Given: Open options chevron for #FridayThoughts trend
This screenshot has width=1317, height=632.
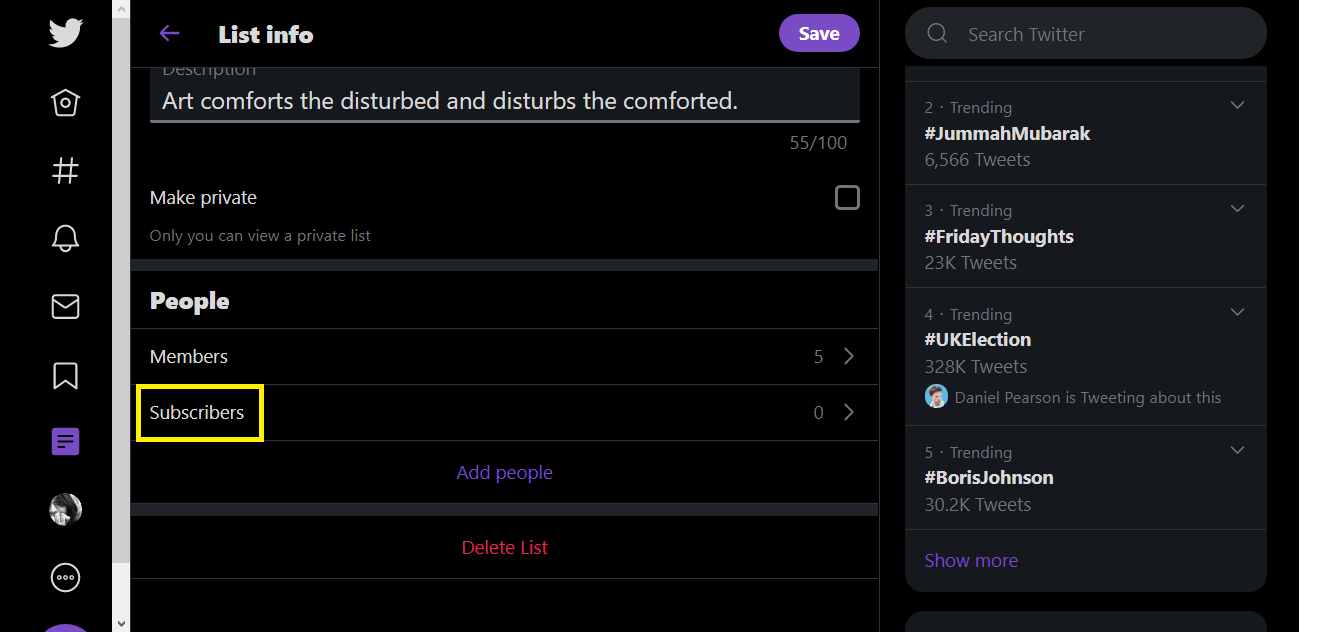Looking at the screenshot, I should tap(1237, 209).
